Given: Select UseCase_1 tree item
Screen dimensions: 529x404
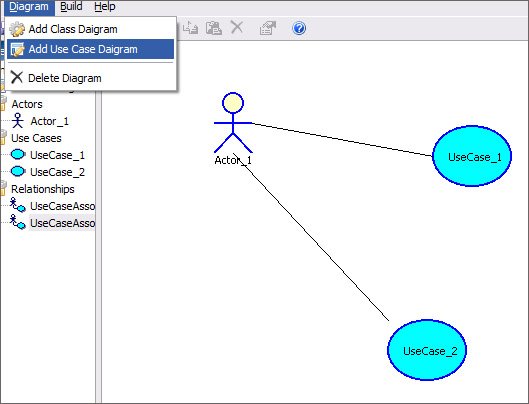Looking at the screenshot, I should click(x=57, y=155).
